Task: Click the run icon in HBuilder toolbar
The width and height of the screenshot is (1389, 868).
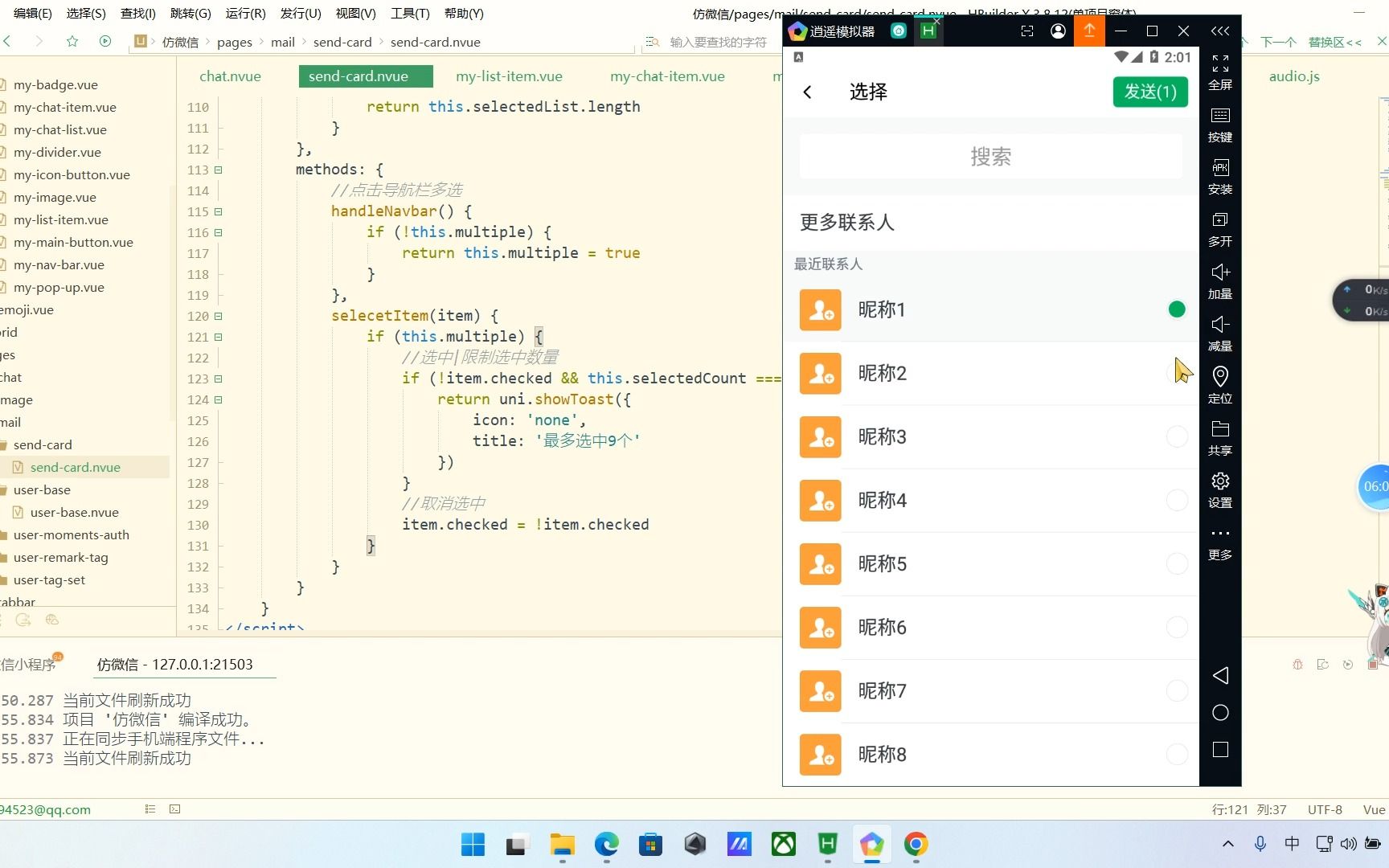Action: coord(105,41)
